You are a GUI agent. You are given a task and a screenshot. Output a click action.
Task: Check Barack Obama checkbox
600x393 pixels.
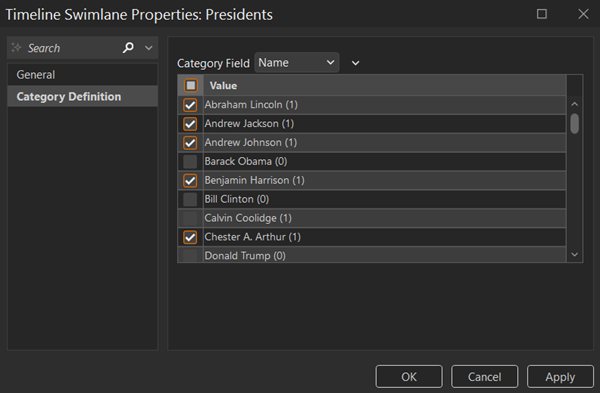pos(190,161)
